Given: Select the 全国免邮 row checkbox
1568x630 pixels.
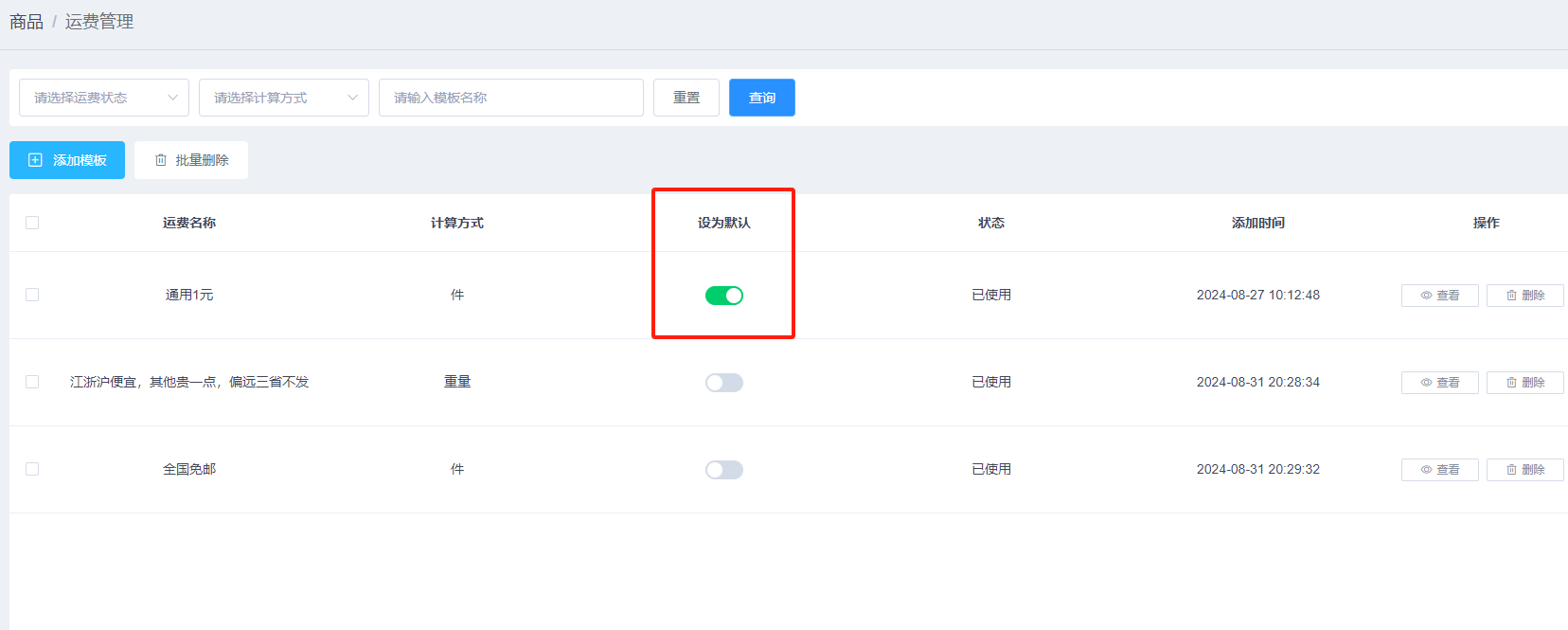Looking at the screenshot, I should pyautogui.click(x=32, y=469).
